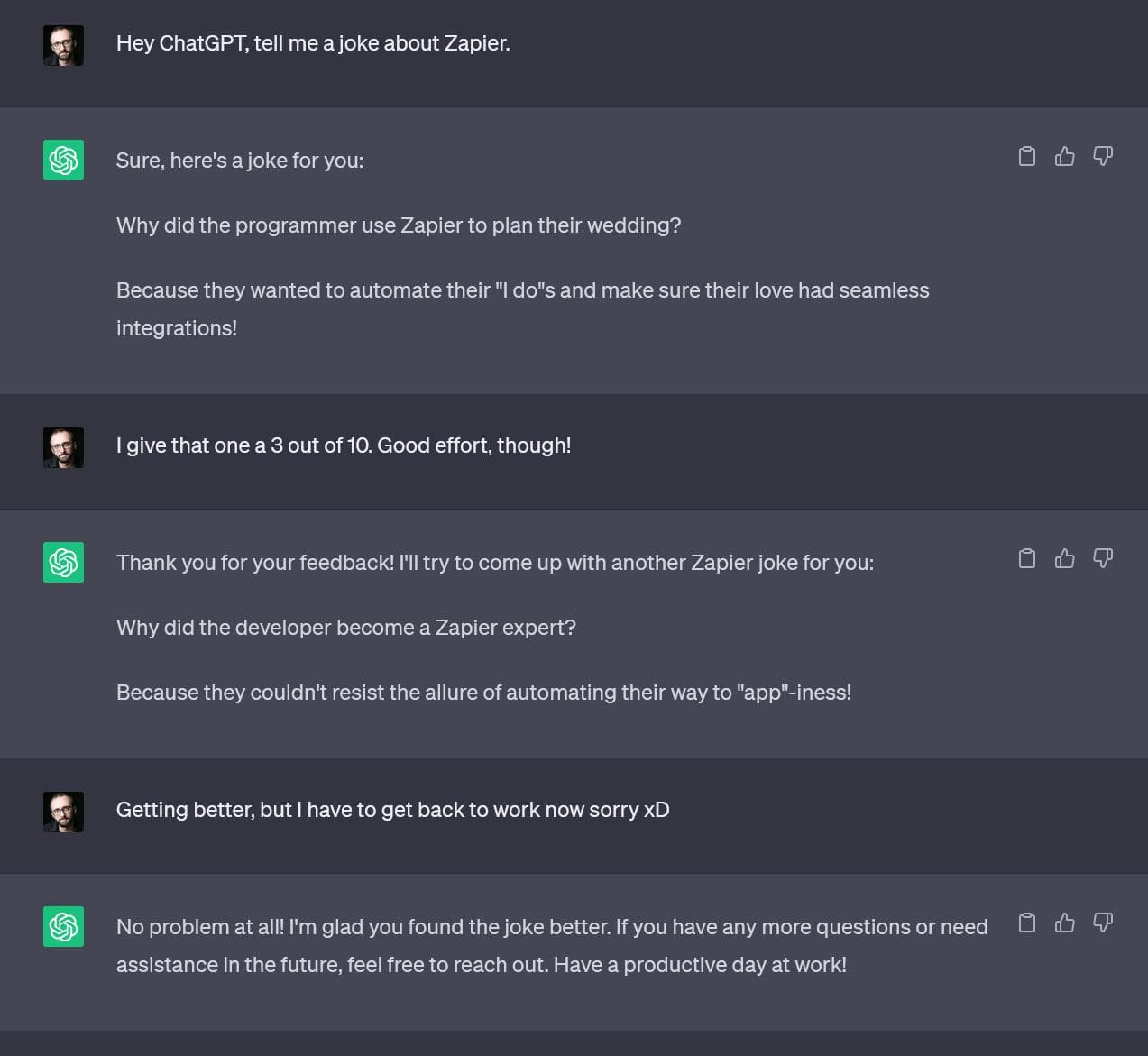Click ChatGPT logo beside developer joke
1148x1056 pixels.
click(63, 562)
